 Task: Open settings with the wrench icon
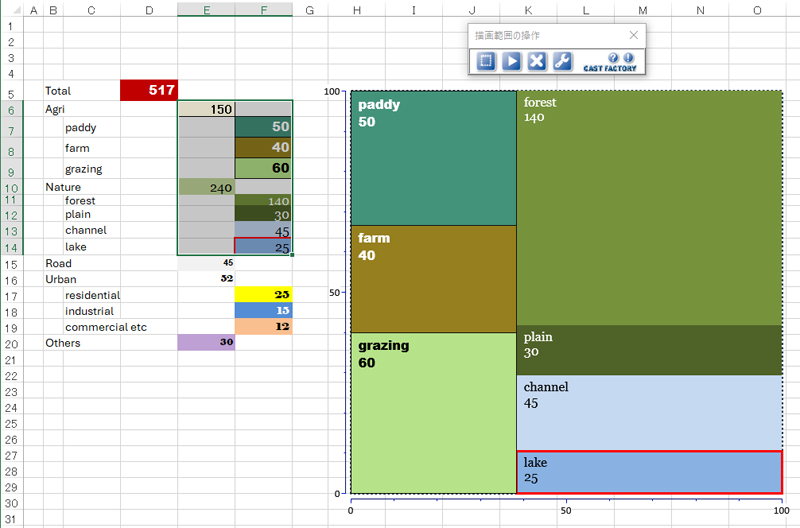(x=562, y=61)
